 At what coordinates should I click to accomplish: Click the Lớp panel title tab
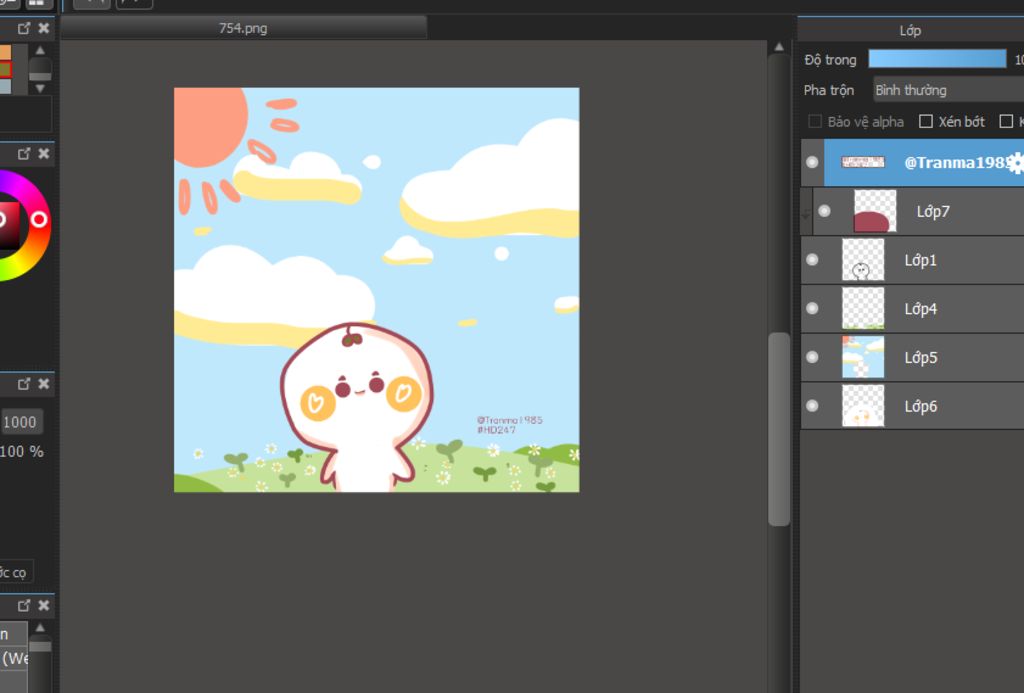910,31
